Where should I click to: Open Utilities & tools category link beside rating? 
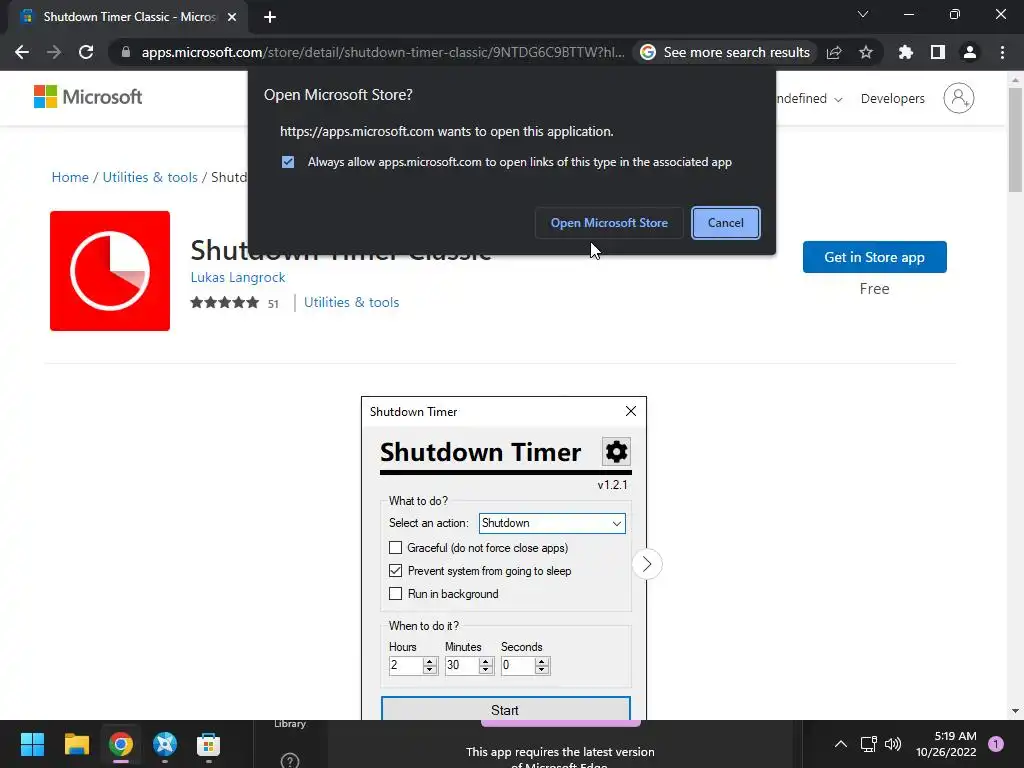pos(351,302)
